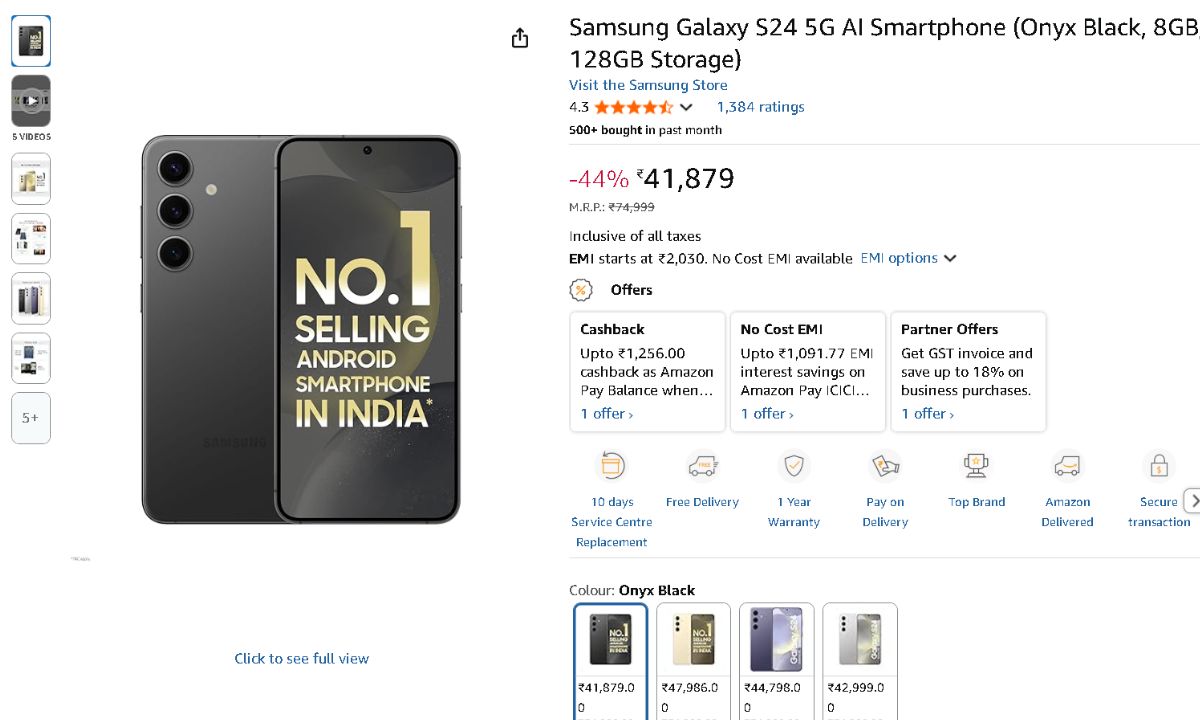Screen dimensions: 1200x720
Task: Click the Amazon Delivered box icon
Action: tap(1067, 466)
